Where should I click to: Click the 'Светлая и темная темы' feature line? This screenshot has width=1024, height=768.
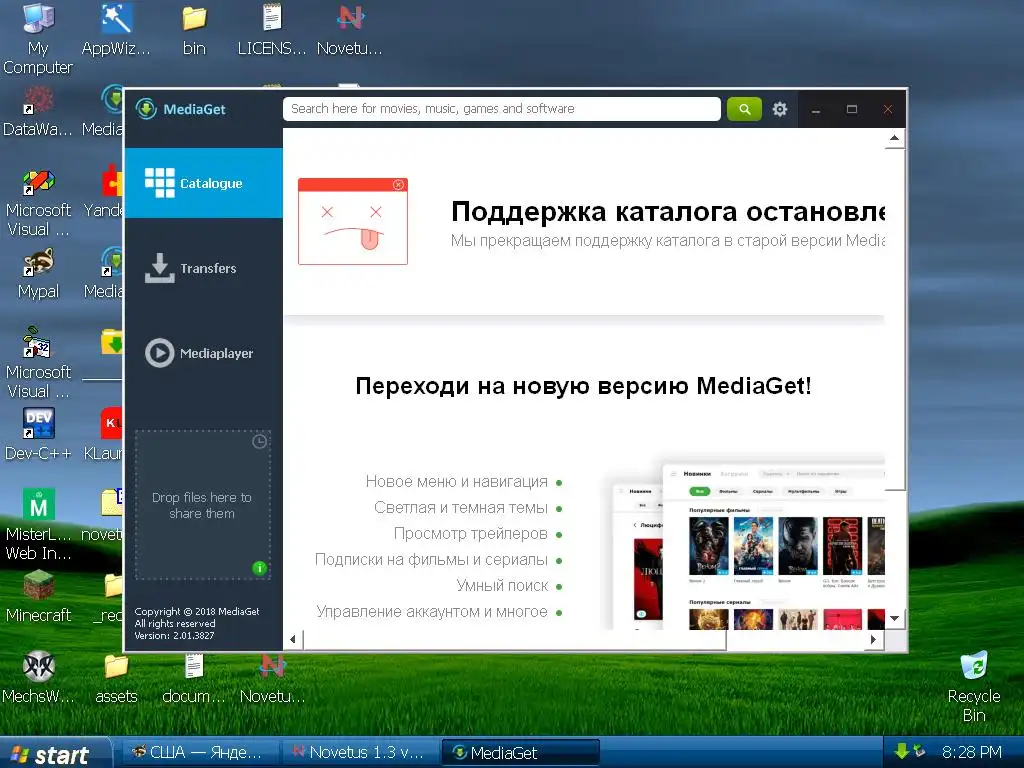click(x=461, y=507)
